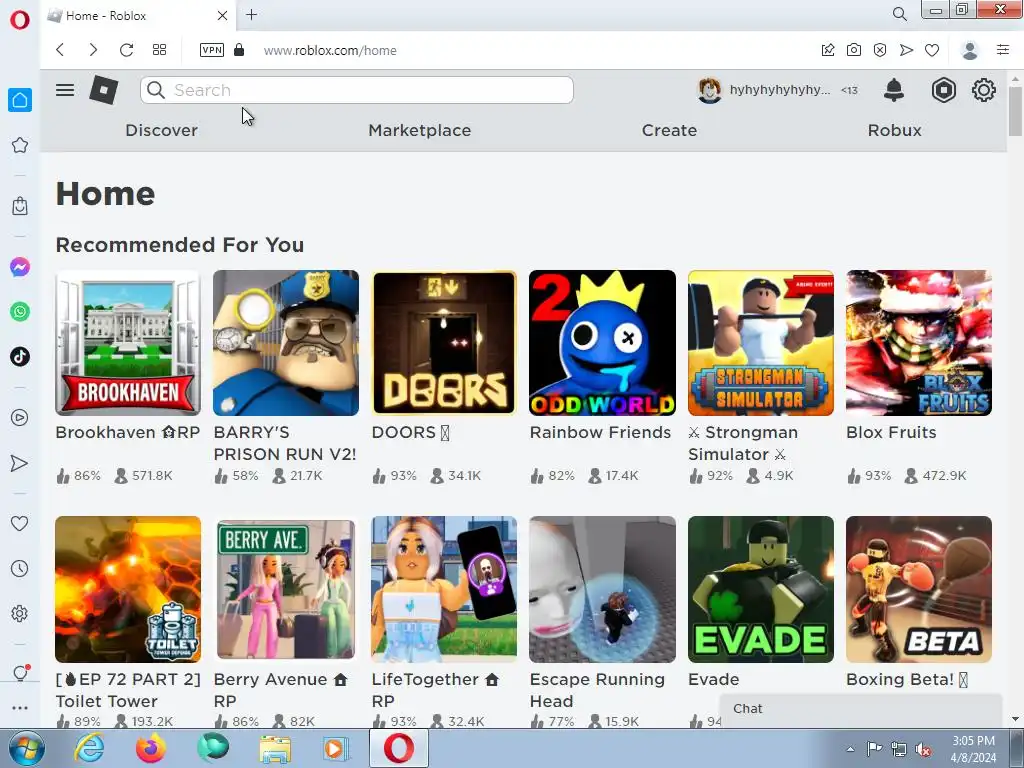This screenshot has width=1024, height=768.
Task: Open browser search tabs magnifier
Action: pos(899,14)
